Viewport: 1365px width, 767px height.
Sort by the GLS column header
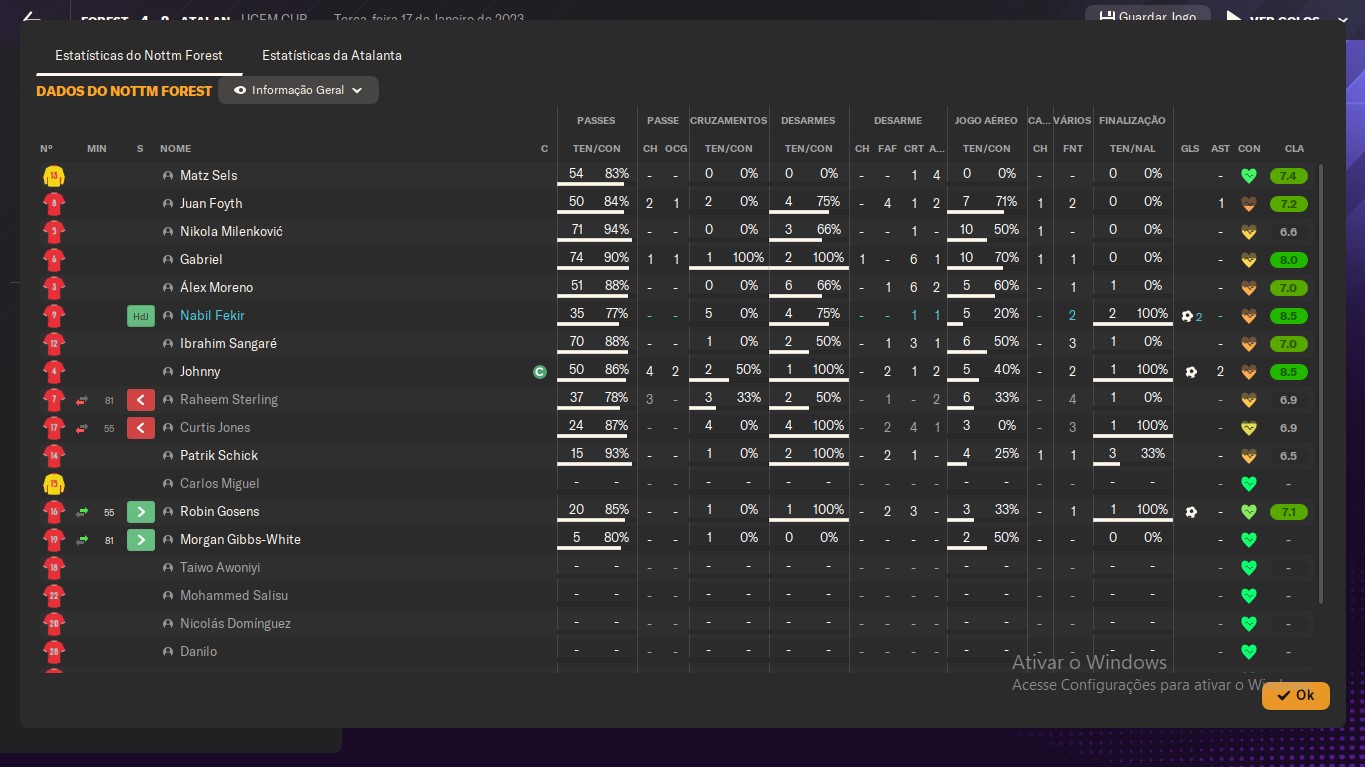[1190, 149]
